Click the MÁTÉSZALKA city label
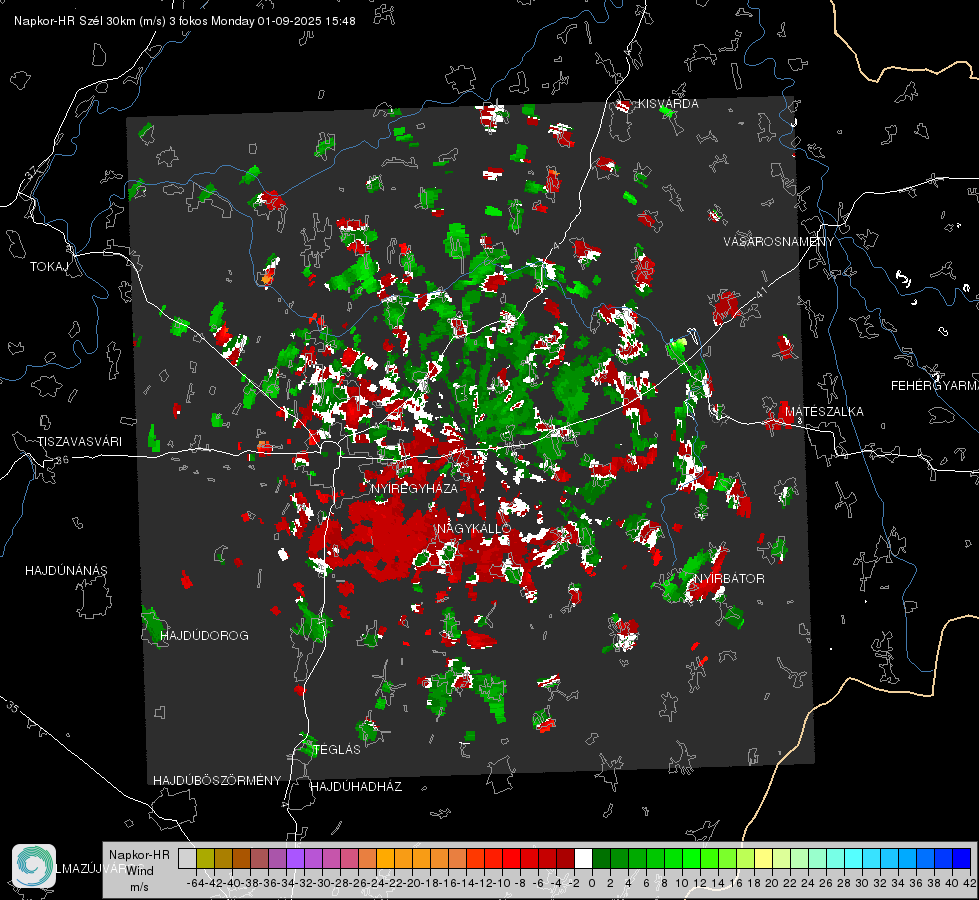The image size is (979, 900). pyautogui.click(x=824, y=412)
